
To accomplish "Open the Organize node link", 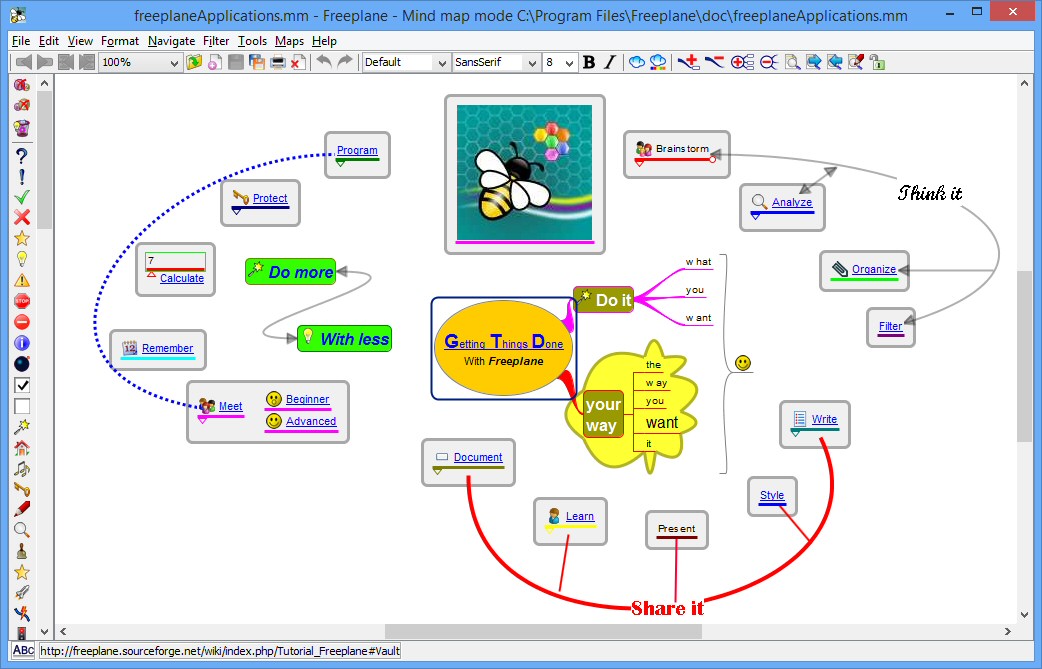I will pyautogui.click(x=873, y=269).
